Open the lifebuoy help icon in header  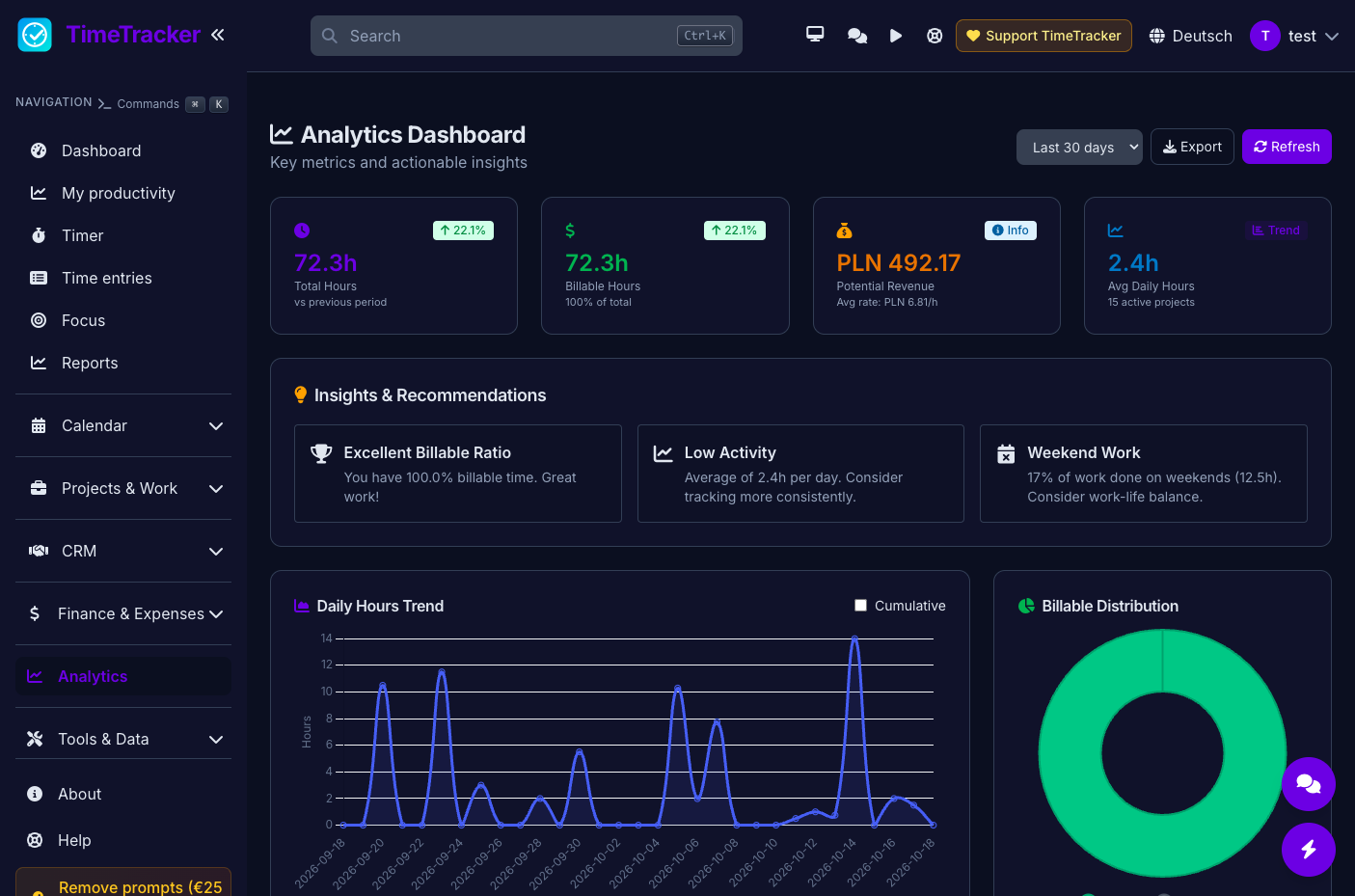click(935, 36)
